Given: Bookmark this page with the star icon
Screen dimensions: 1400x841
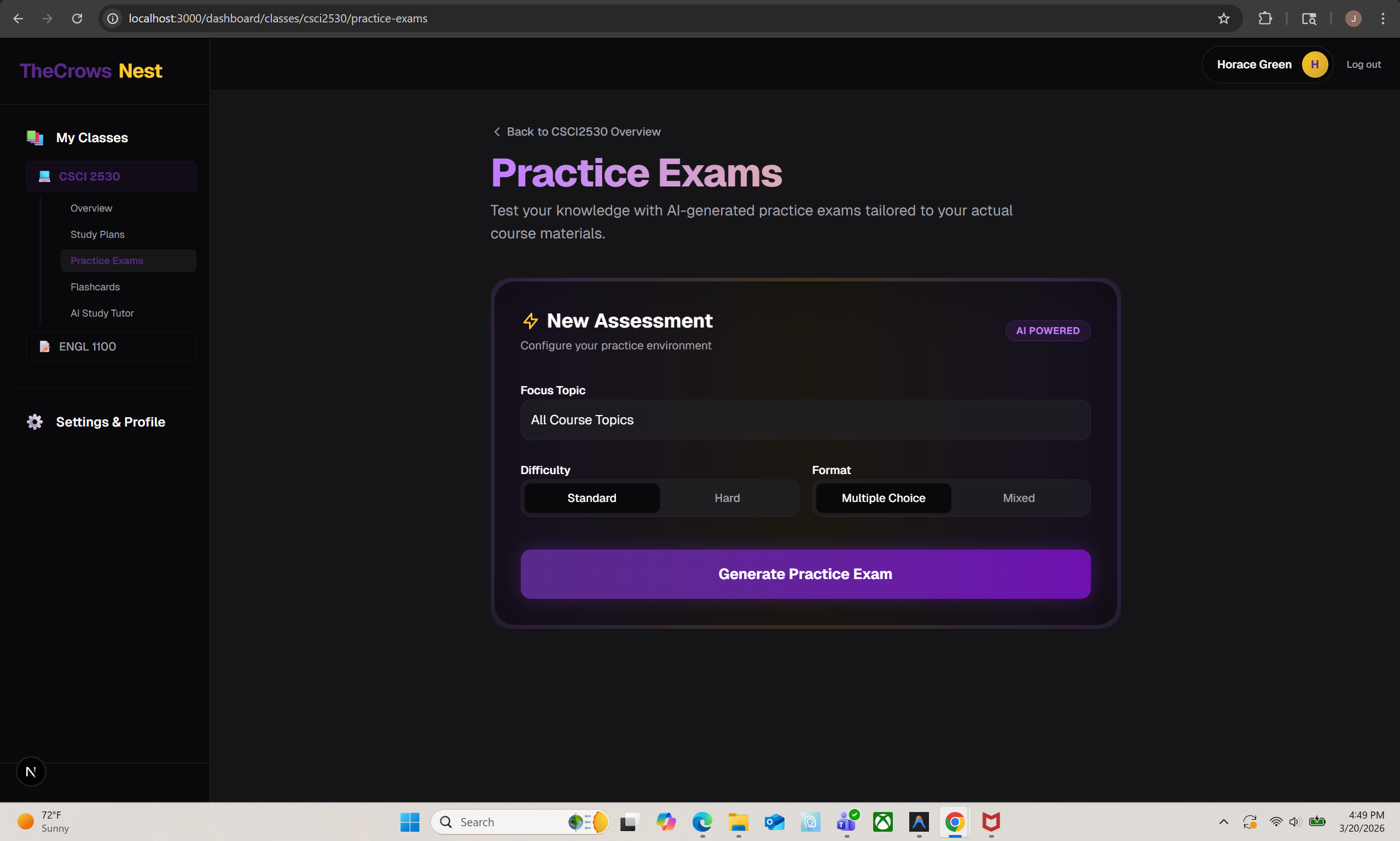Looking at the screenshot, I should (x=1223, y=19).
